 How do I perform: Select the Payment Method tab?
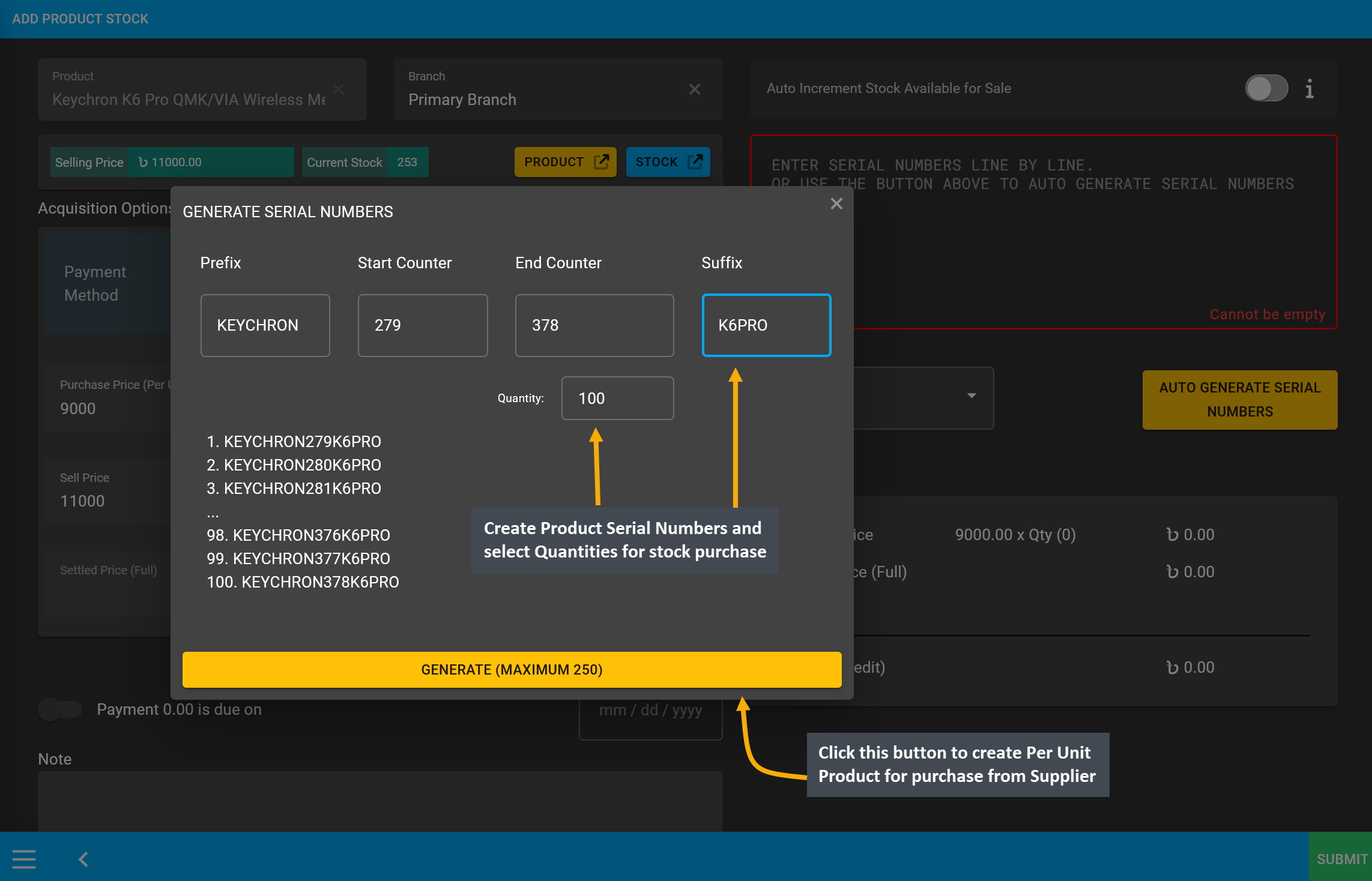pyautogui.click(x=108, y=283)
